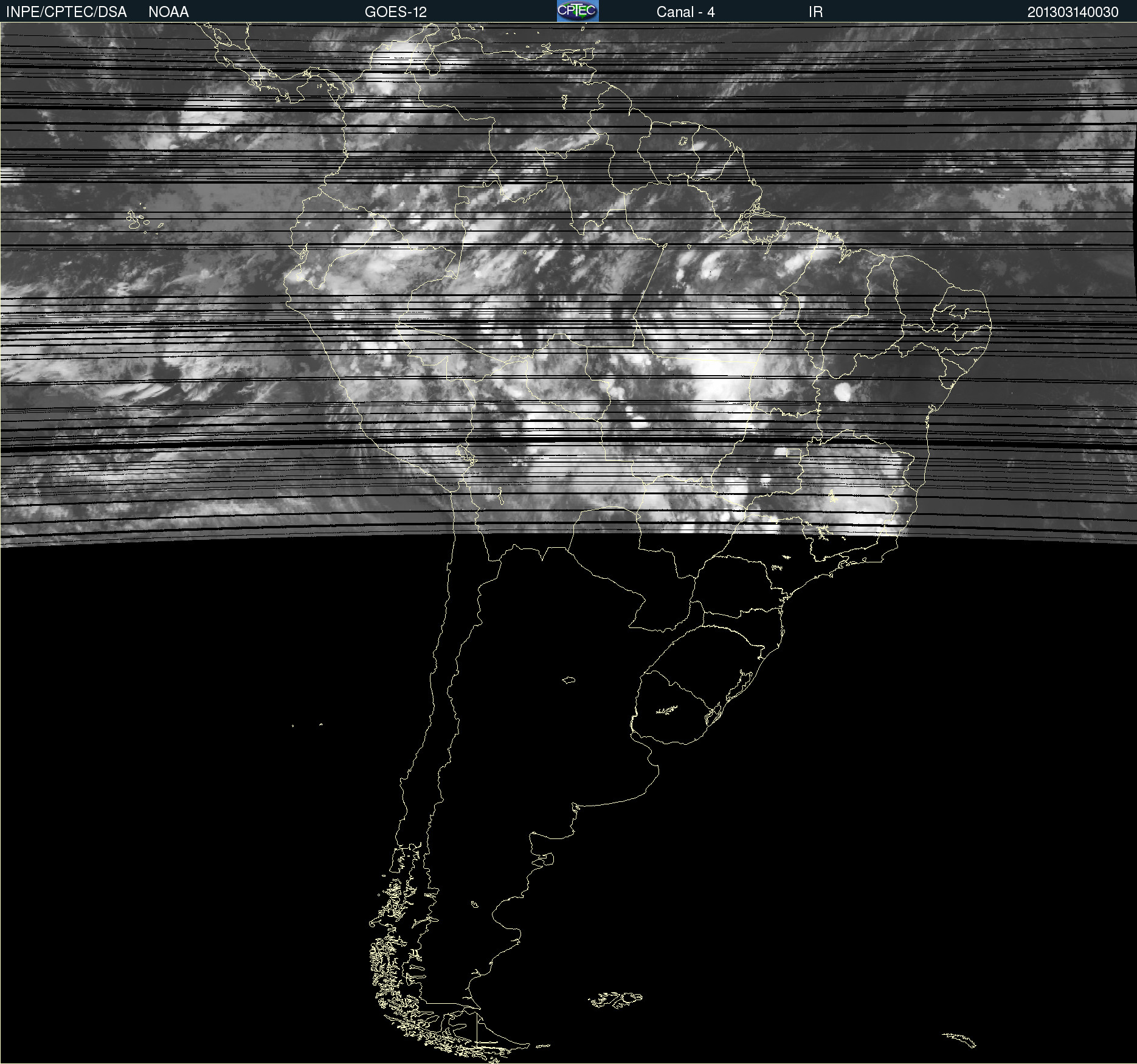Click the Galápagos Islands outline in Pacific
This screenshot has width=1137, height=1064.
[137, 220]
